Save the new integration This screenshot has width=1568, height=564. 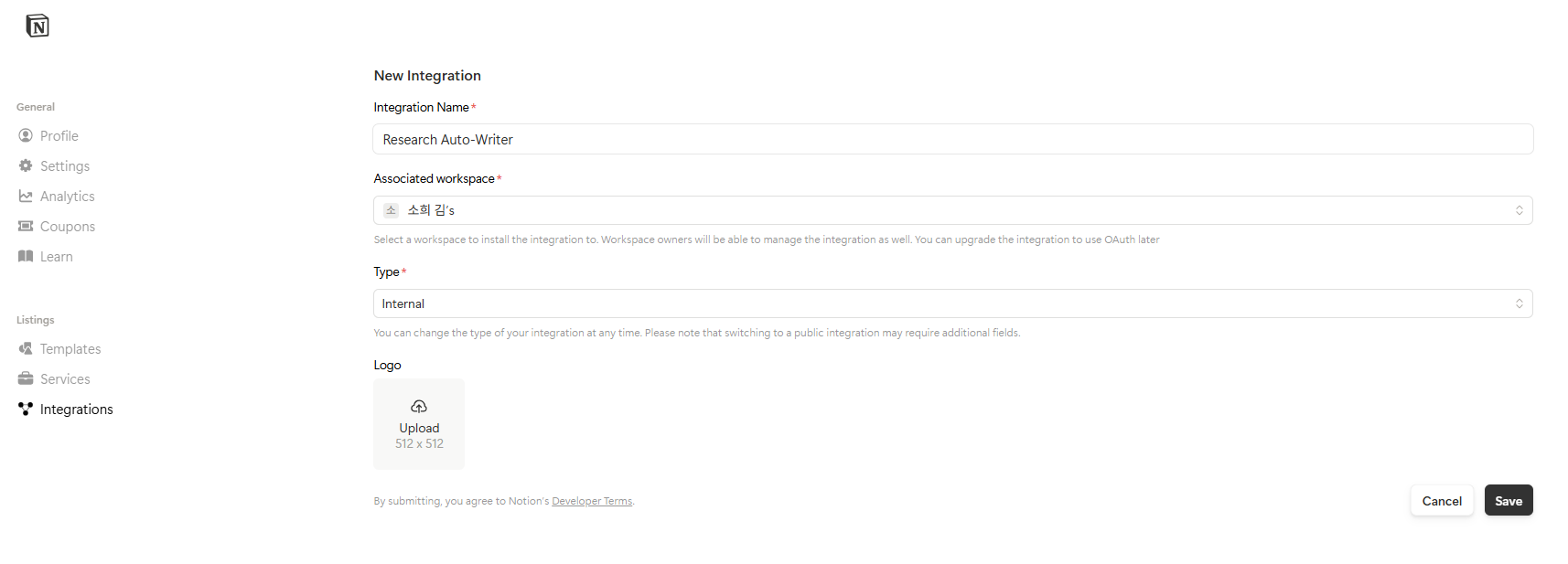(x=1509, y=500)
